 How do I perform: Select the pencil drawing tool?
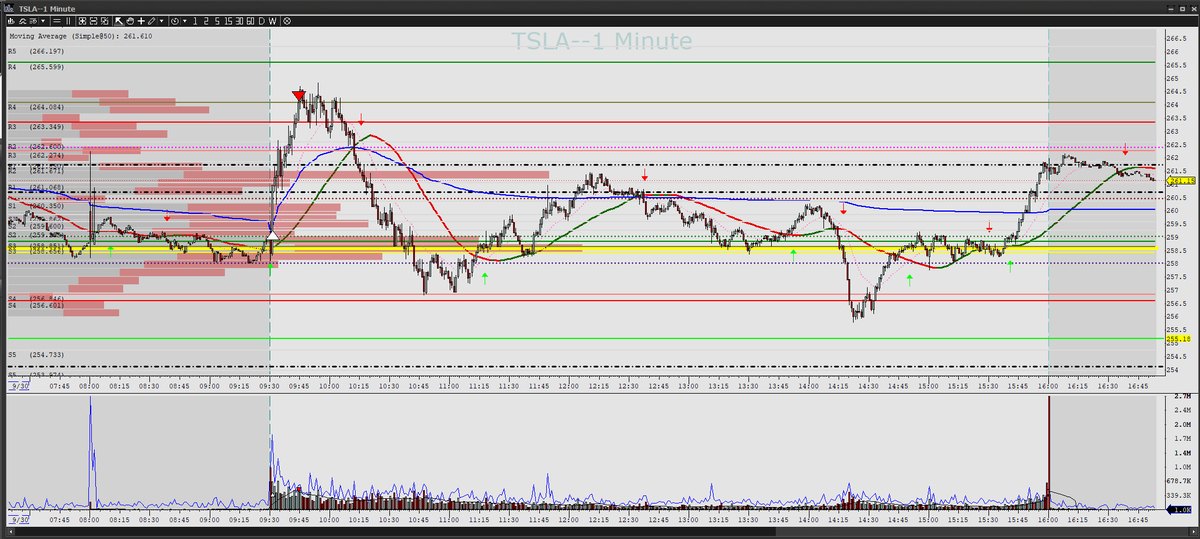pos(151,21)
